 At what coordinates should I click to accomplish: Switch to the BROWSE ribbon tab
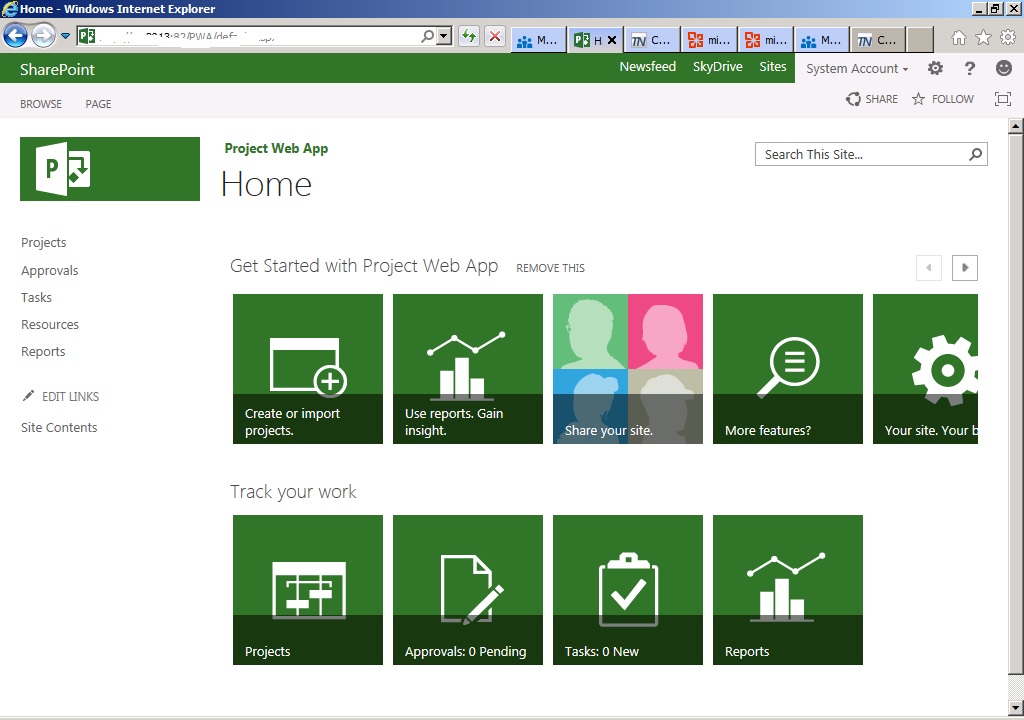[40, 104]
